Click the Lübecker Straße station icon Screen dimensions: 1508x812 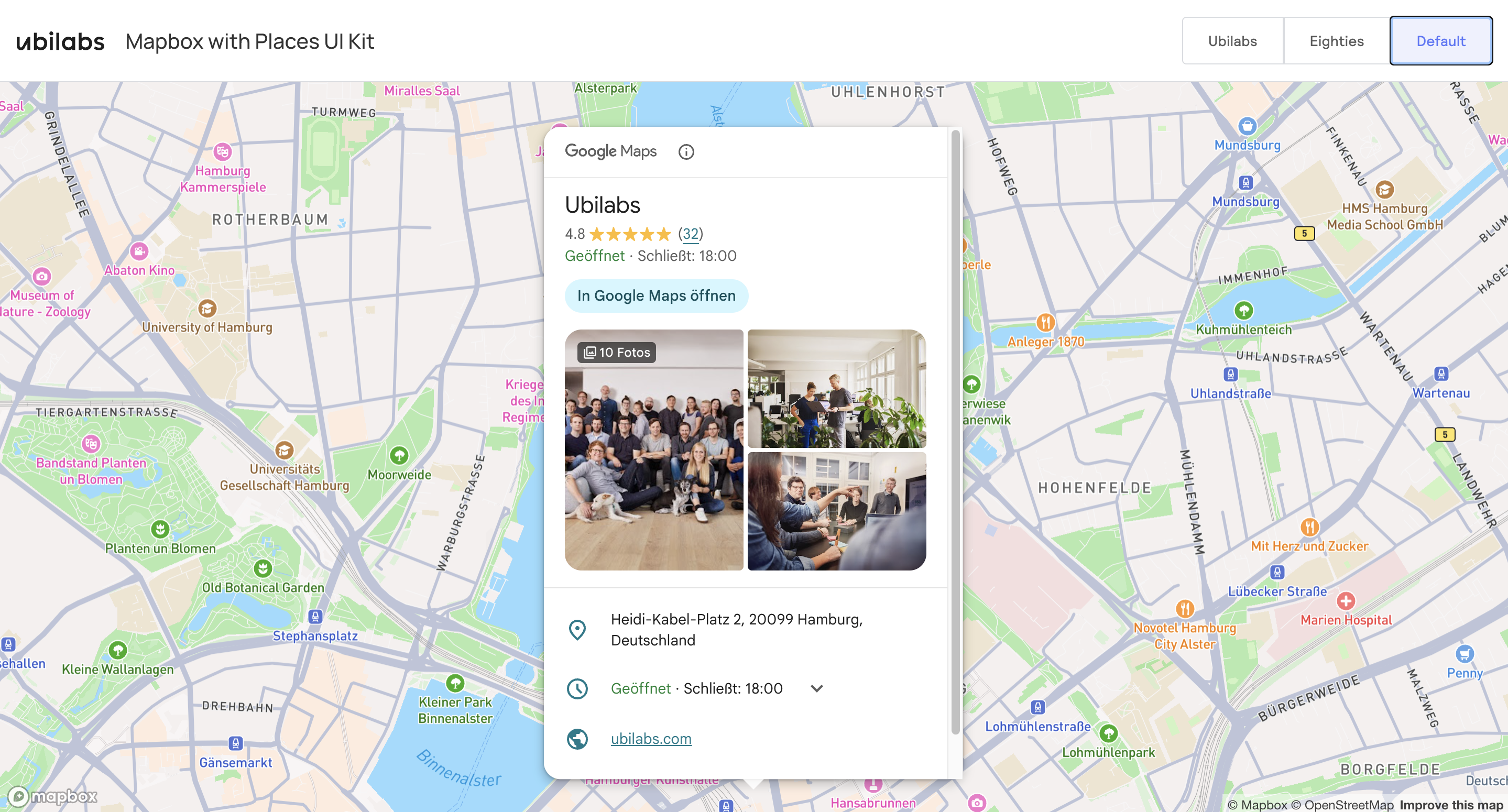(x=1277, y=572)
